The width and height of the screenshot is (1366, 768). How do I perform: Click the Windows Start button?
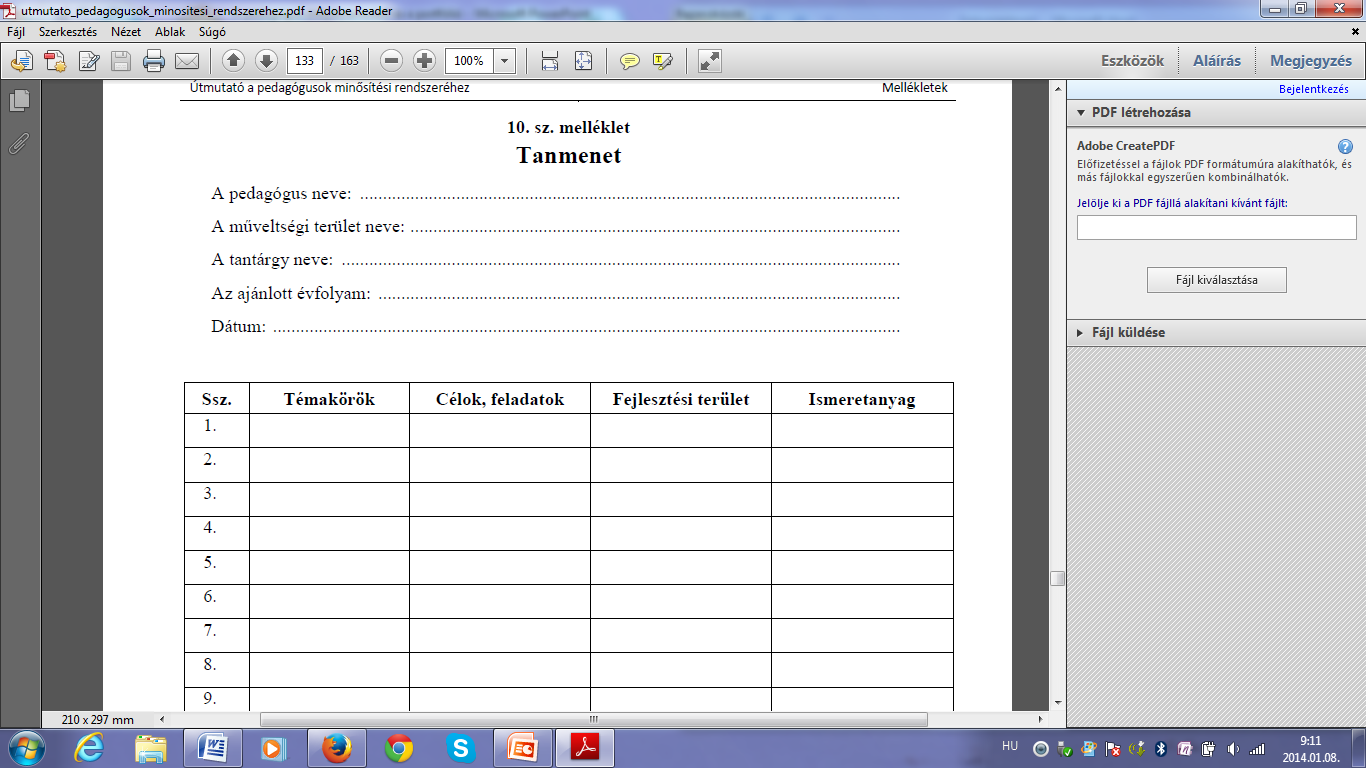point(27,747)
